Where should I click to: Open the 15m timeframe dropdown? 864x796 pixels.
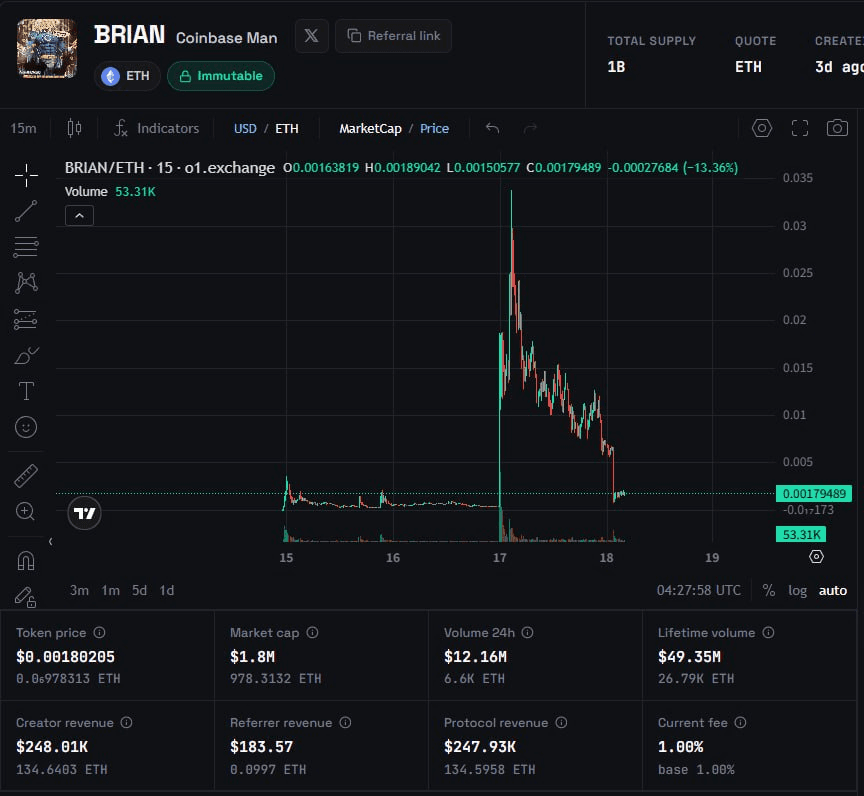click(x=23, y=128)
